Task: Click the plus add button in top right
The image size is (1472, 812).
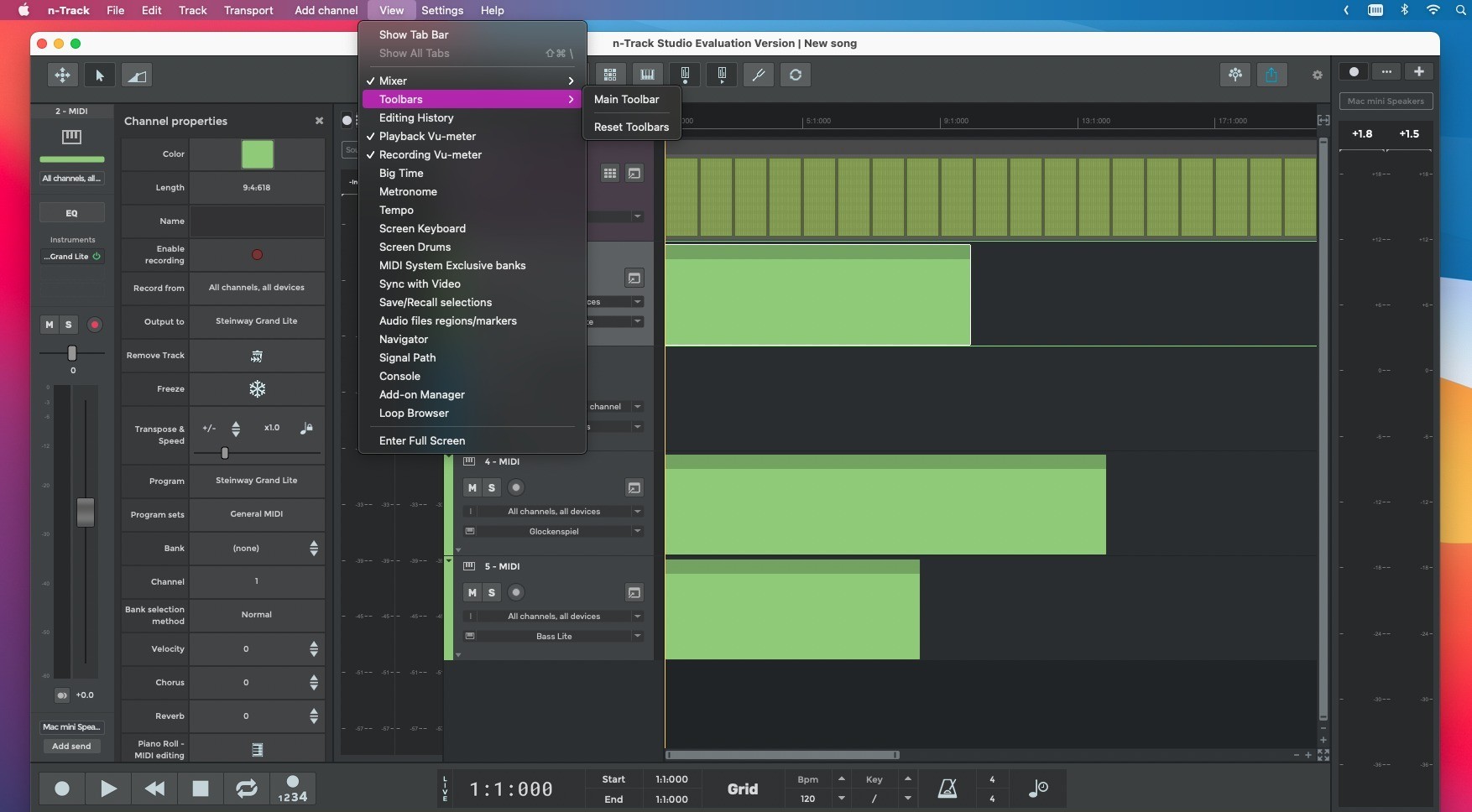Action: pos(1419,72)
